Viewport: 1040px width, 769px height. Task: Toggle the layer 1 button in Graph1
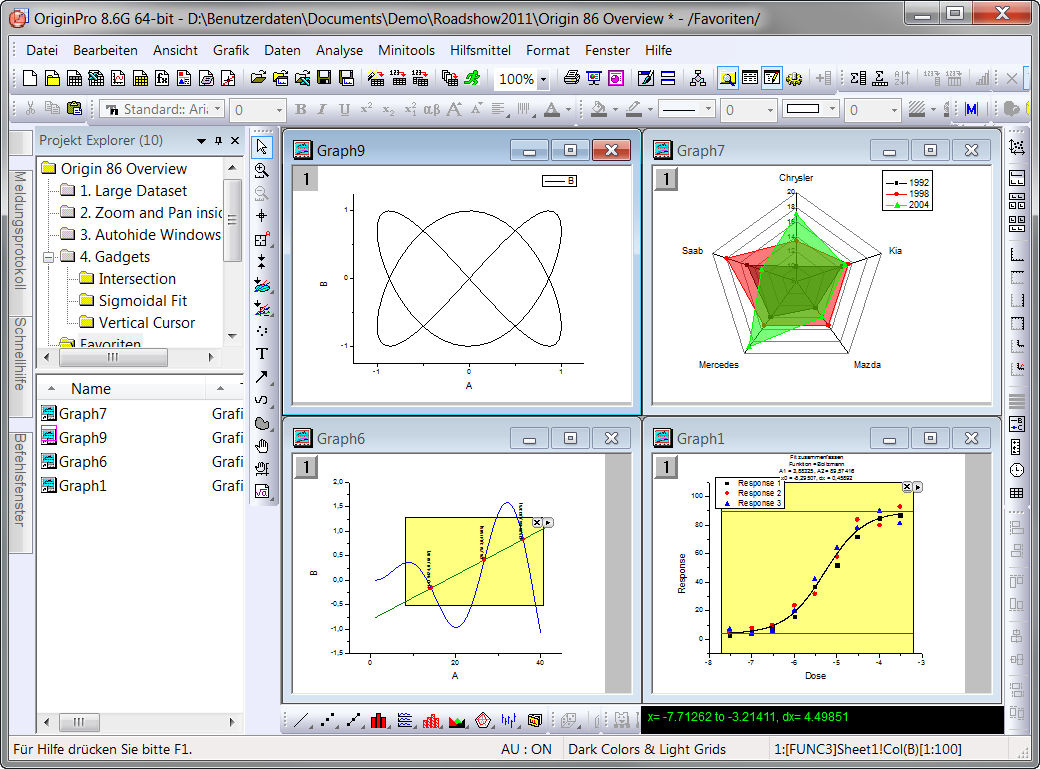tap(664, 467)
